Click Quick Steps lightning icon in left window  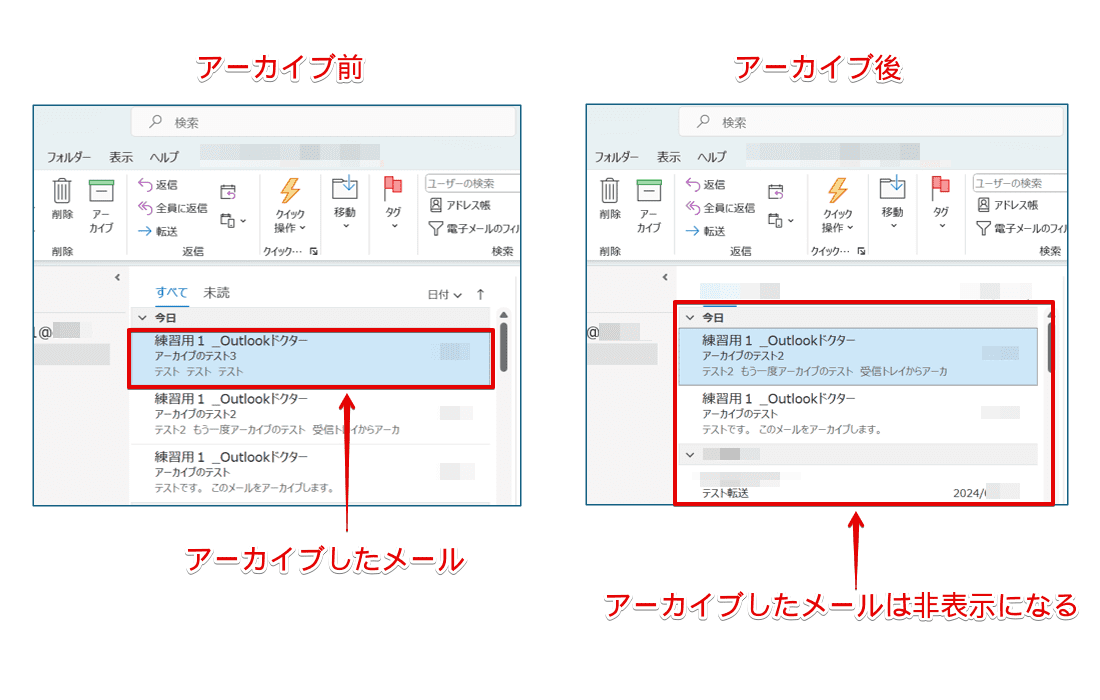point(290,190)
